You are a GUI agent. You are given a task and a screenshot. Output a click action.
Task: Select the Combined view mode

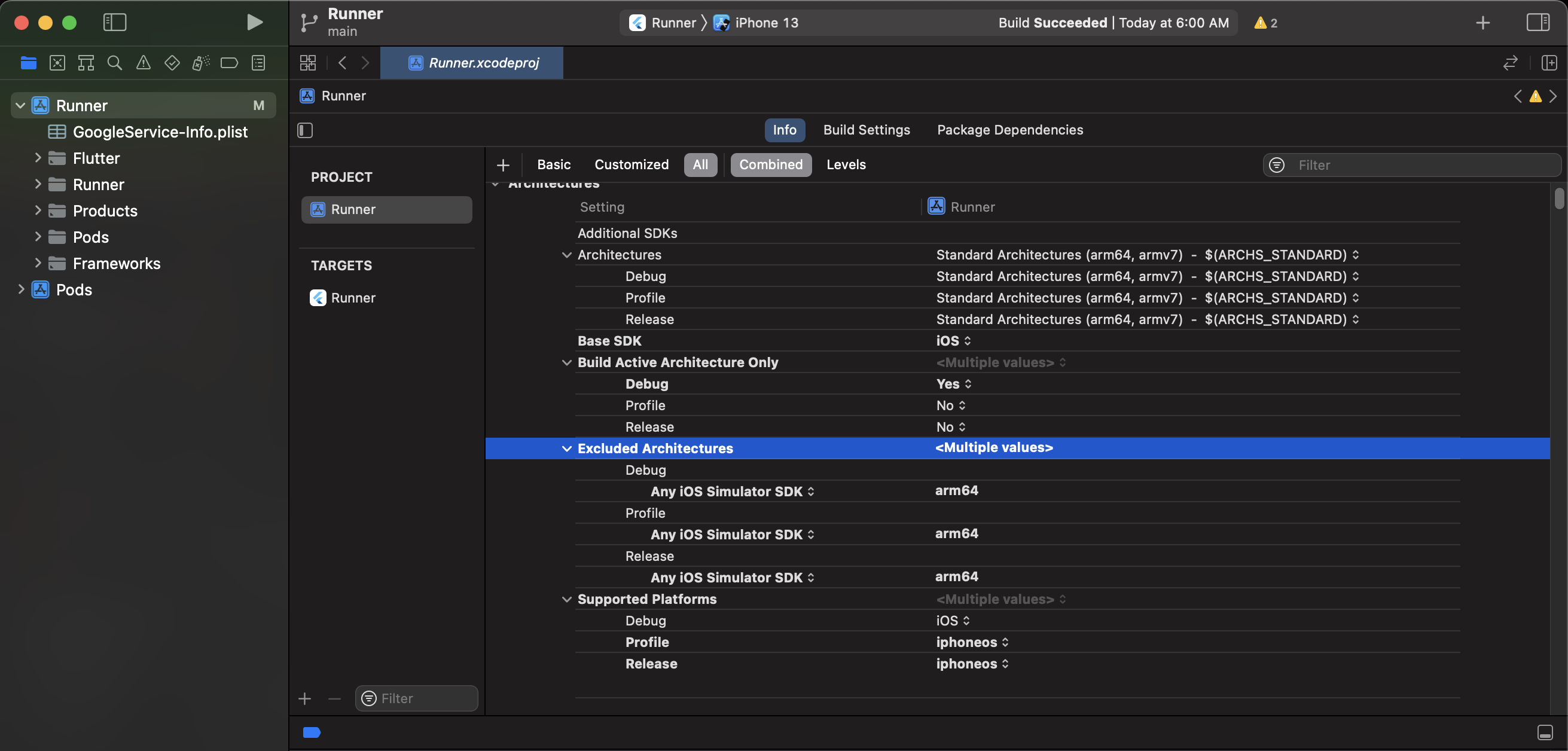click(771, 165)
